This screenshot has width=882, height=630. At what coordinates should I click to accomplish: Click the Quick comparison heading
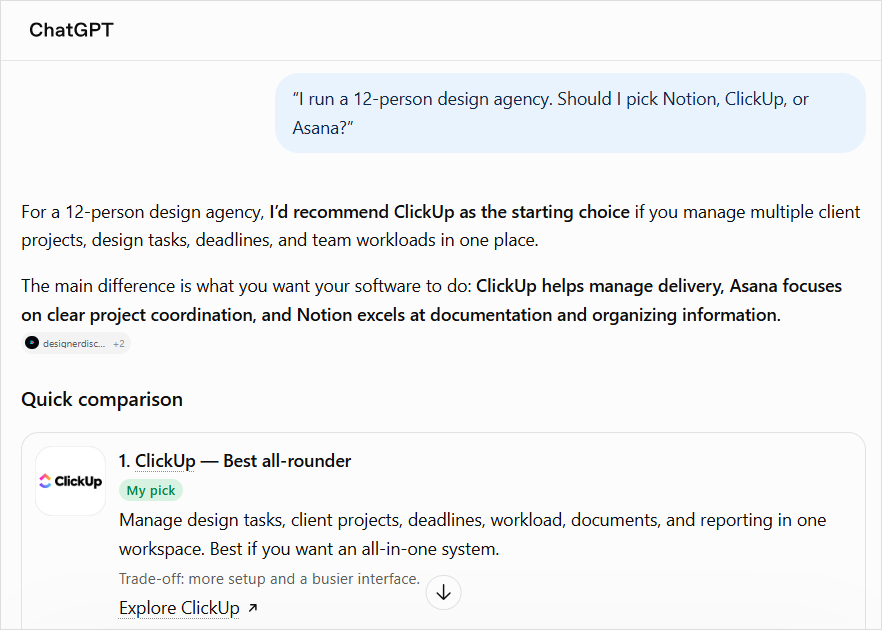(102, 399)
